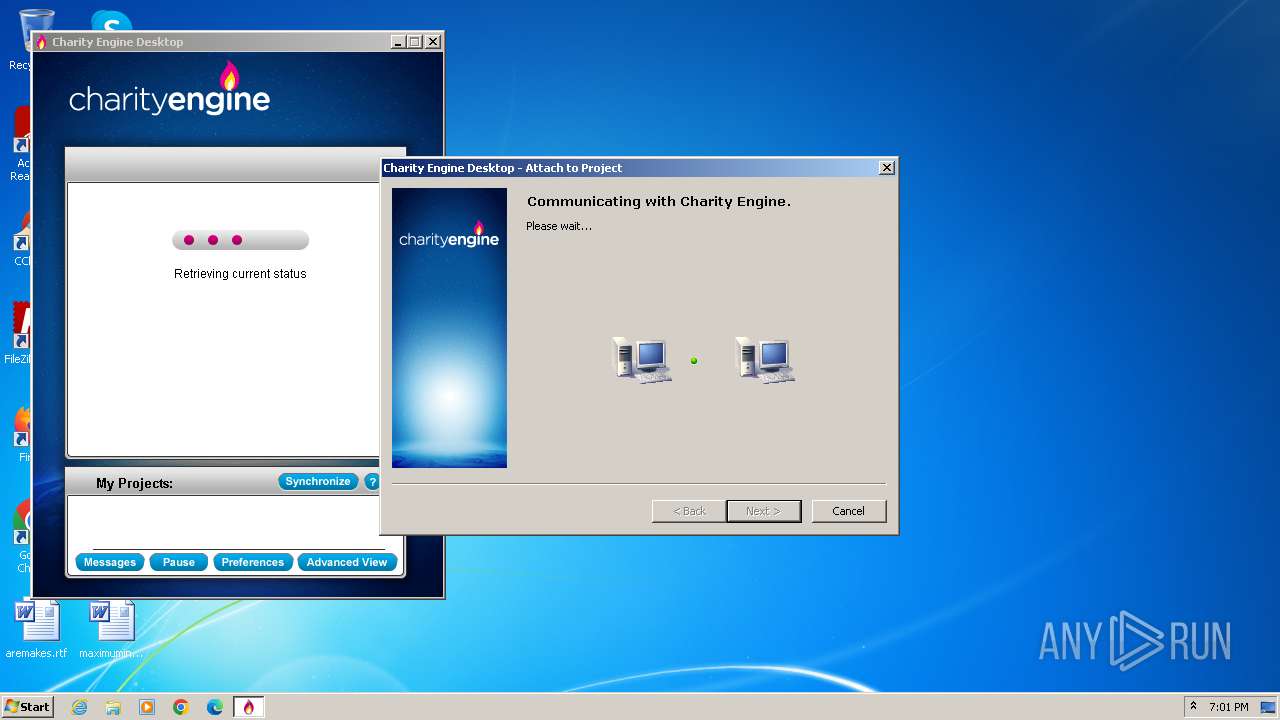Close the Attach to Project dialog
Viewport: 1280px width, 720px height.
886,168
